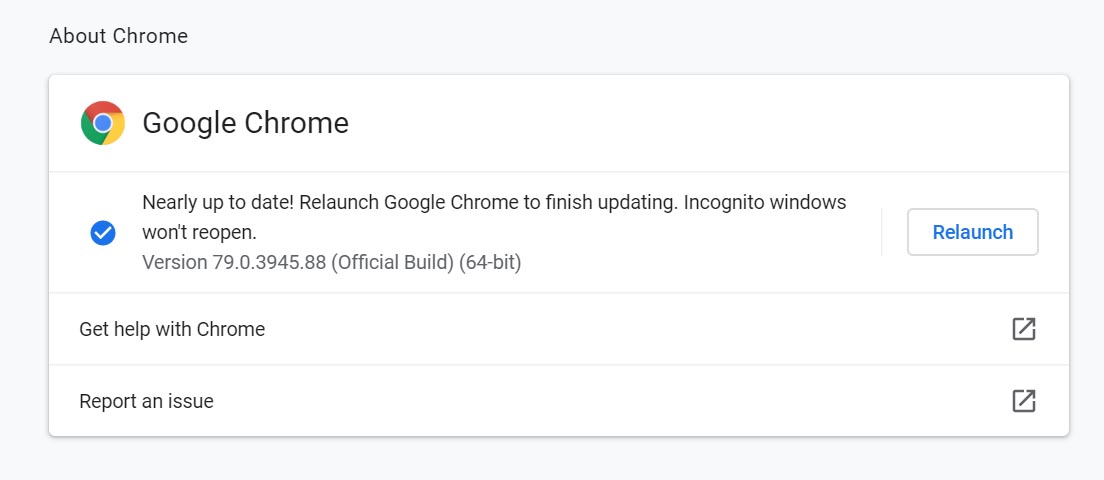
Task: Click the Google Chrome logo icon
Action: (103, 123)
